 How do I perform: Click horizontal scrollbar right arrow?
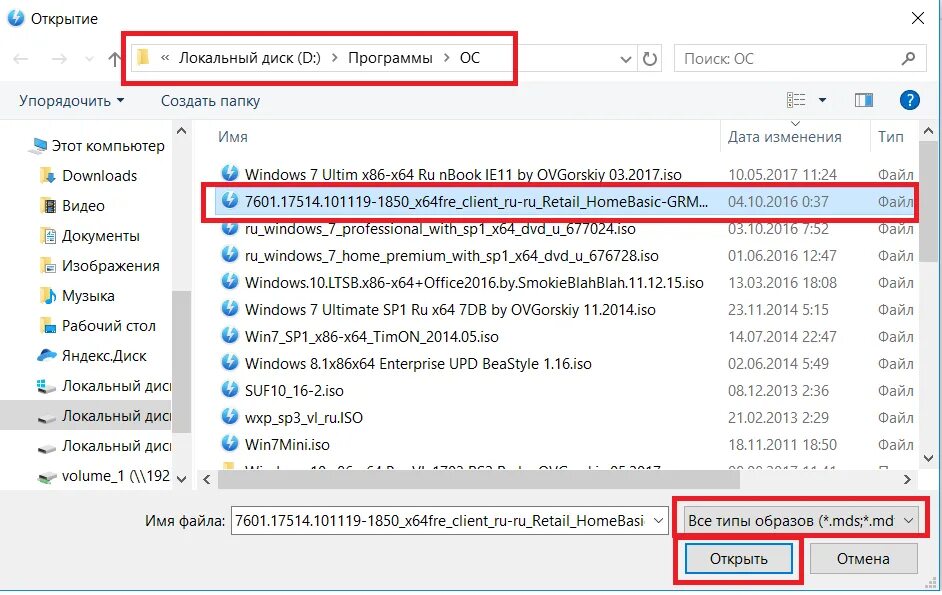(x=908, y=479)
